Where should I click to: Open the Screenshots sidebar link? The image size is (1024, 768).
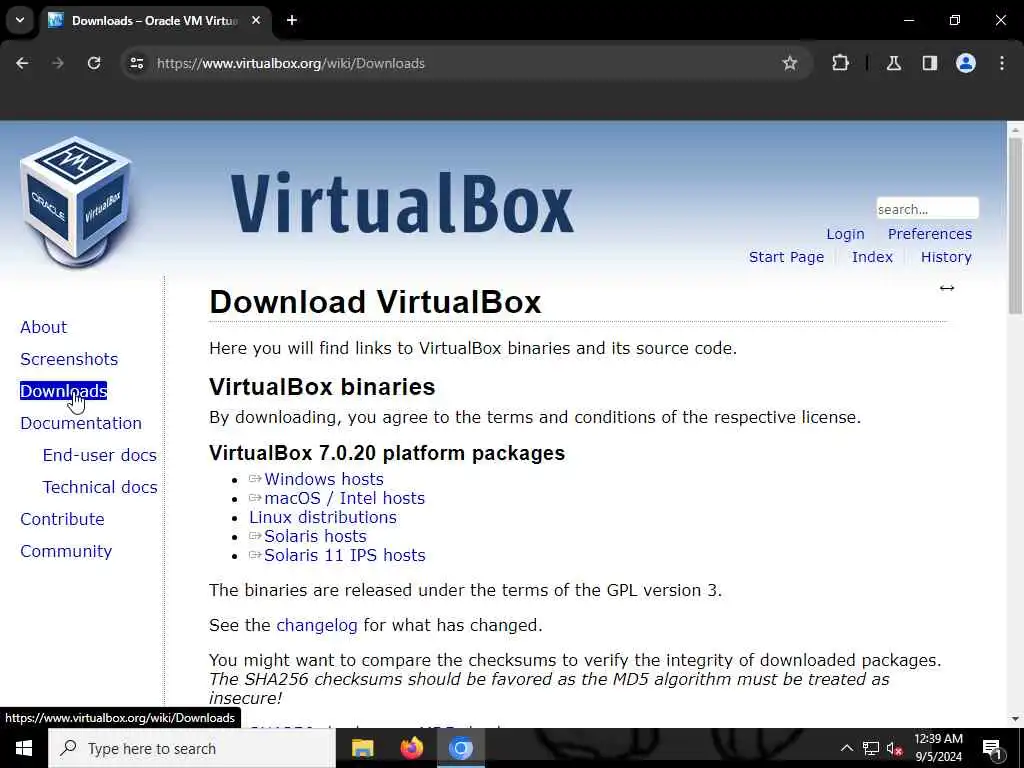[x=69, y=359]
